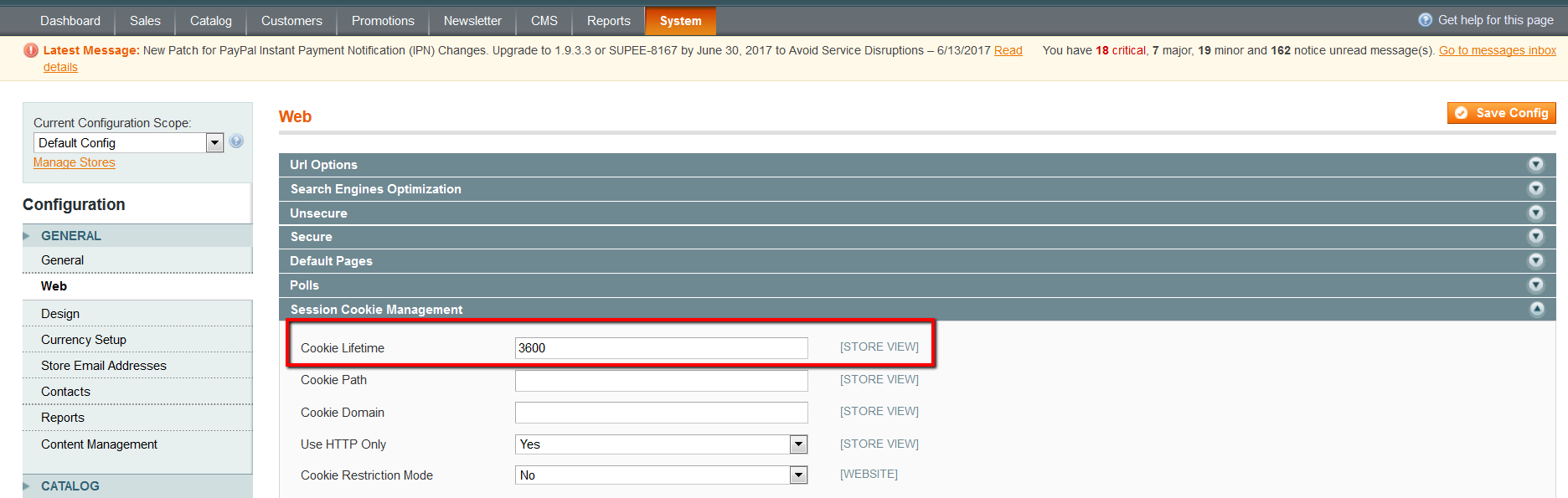Image resolution: width=1568 pixels, height=498 pixels.
Task: Expand the Polls section arrow
Action: [1536, 285]
